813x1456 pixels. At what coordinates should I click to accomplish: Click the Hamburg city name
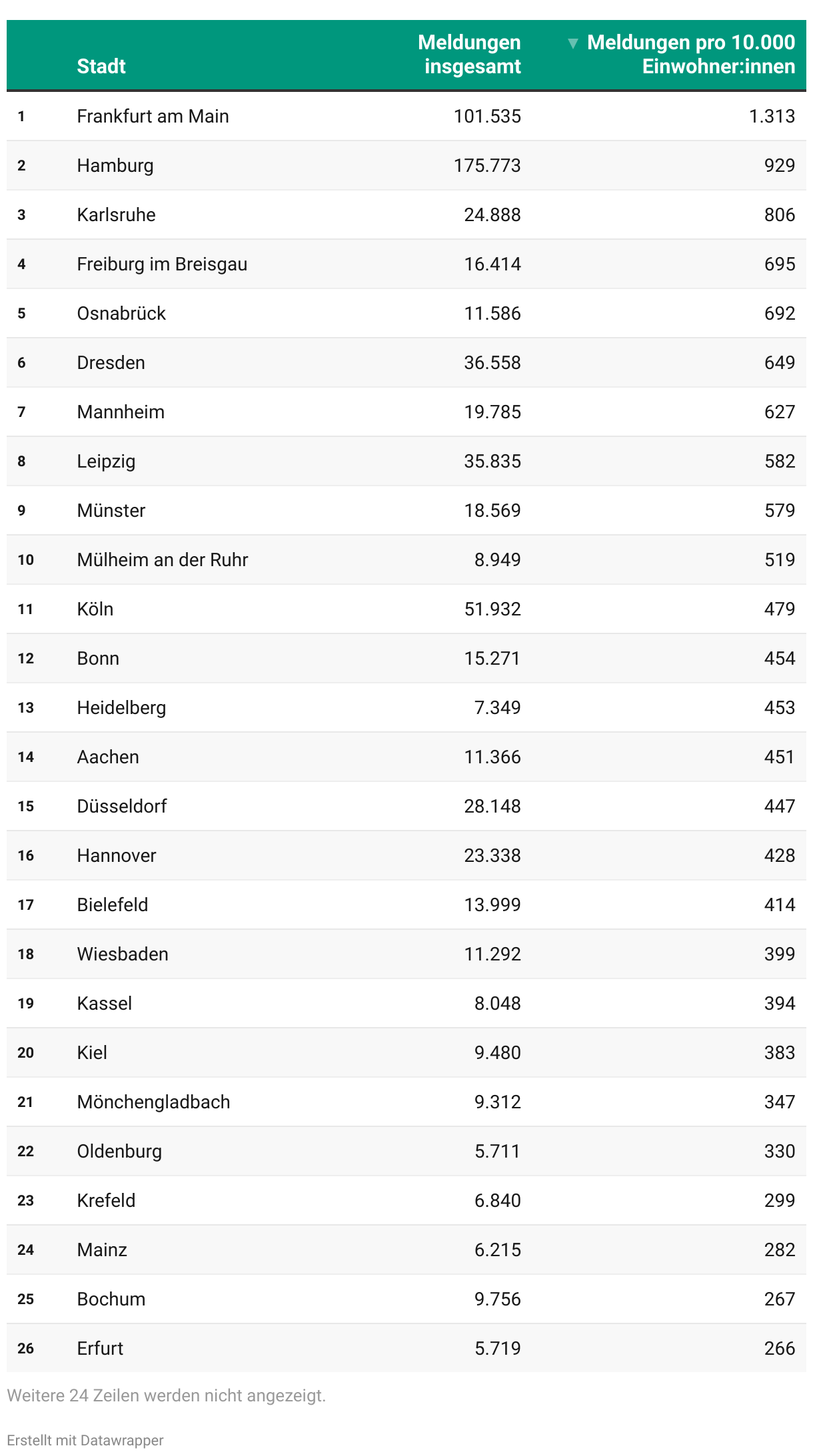pos(115,166)
